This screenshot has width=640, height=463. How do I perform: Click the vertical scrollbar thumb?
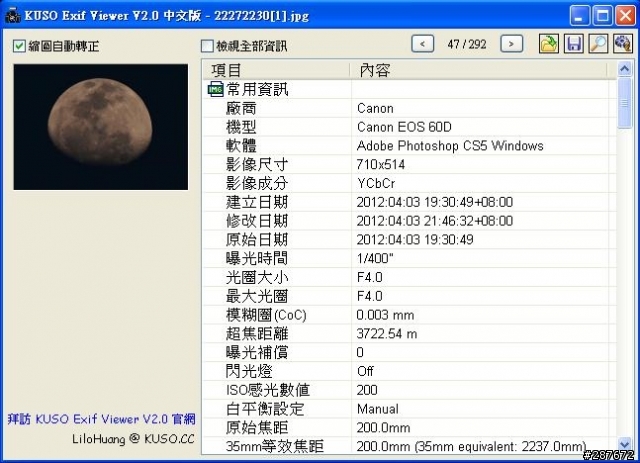coord(624,103)
